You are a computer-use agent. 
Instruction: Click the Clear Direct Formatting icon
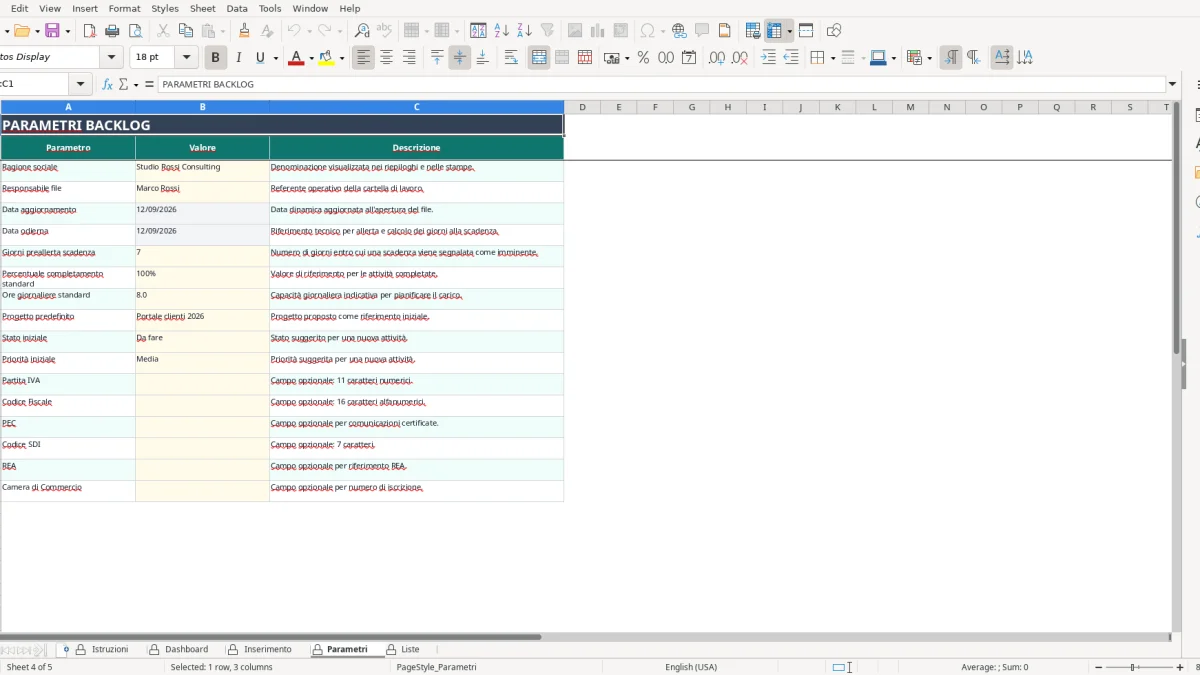[266, 31]
